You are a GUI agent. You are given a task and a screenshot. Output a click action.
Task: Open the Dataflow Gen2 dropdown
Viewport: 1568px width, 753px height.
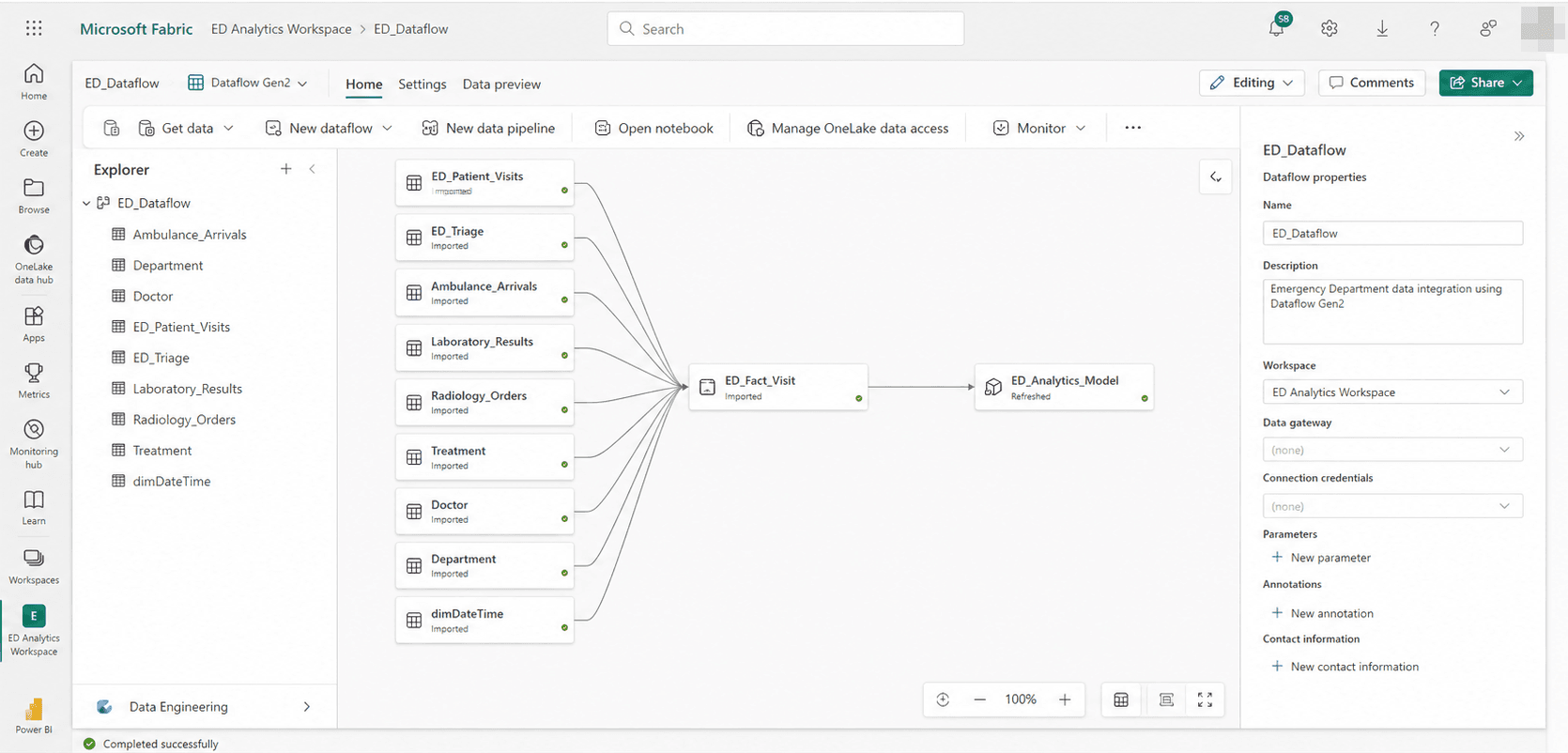(248, 83)
